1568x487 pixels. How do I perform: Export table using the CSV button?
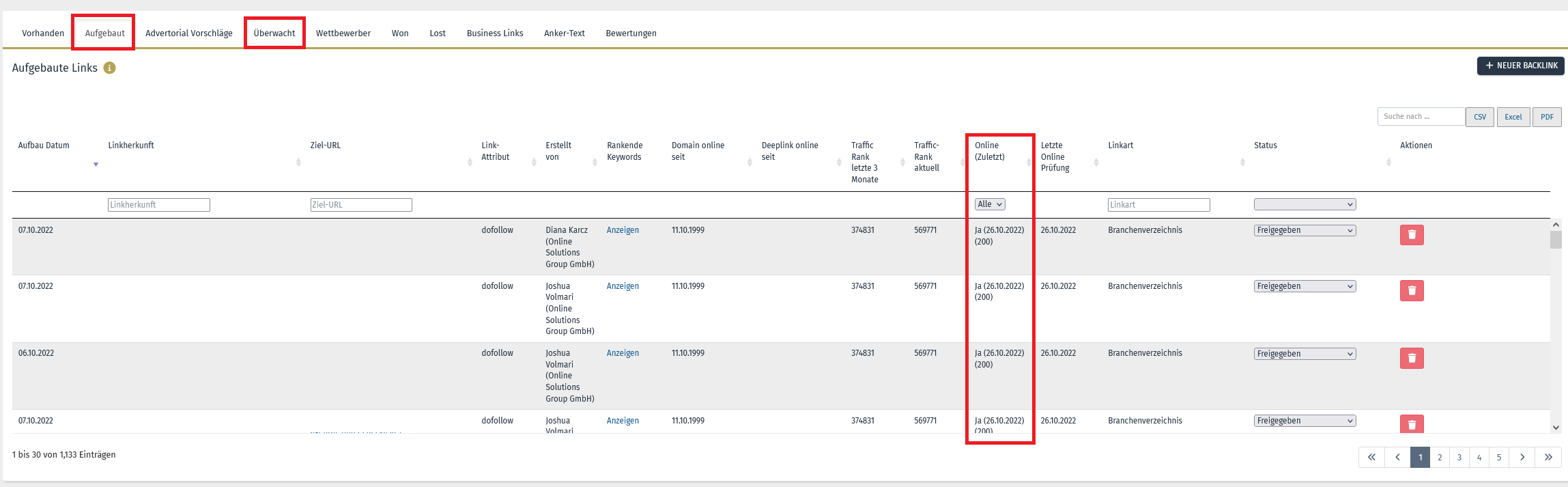(1480, 117)
